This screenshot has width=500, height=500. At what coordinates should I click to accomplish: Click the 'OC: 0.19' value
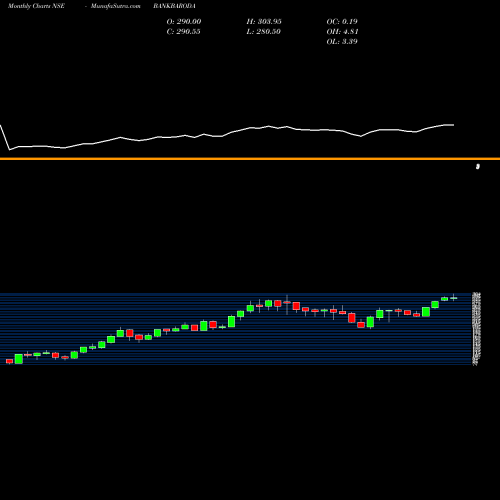point(342,21)
